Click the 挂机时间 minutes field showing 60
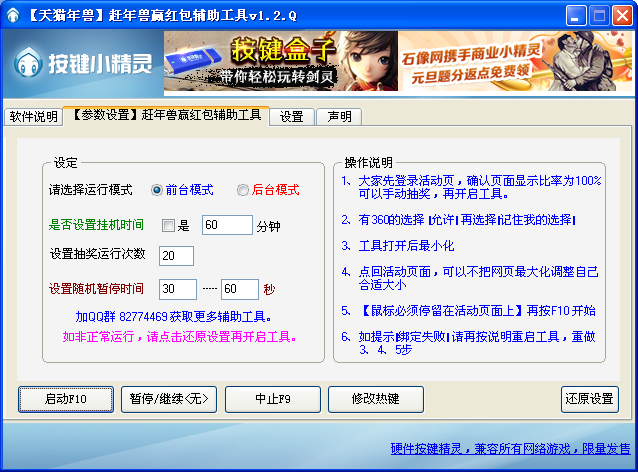The height and width of the screenshot is (472, 638). tap(227, 225)
